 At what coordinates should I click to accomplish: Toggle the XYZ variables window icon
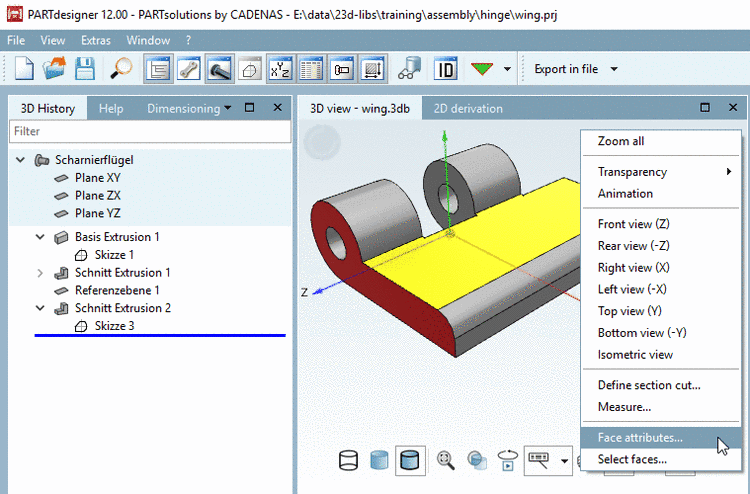pyautogui.click(x=280, y=69)
